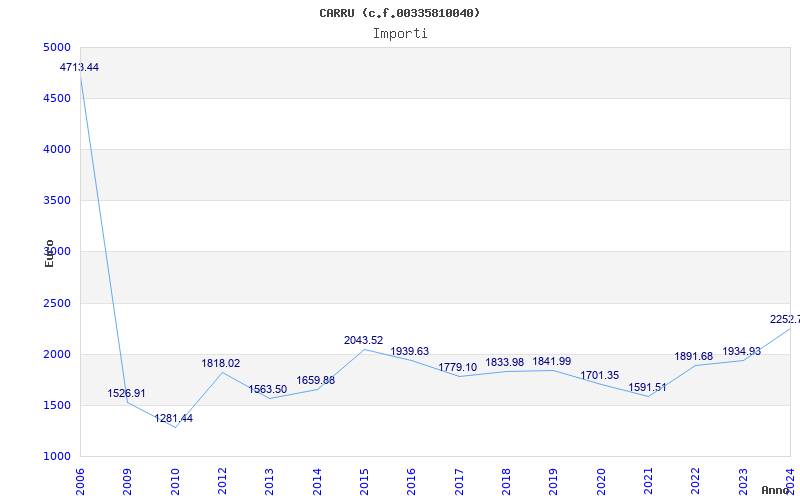Click the 2017 x-axis year label
Viewport: 800px width, 500px height.
tap(459, 482)
